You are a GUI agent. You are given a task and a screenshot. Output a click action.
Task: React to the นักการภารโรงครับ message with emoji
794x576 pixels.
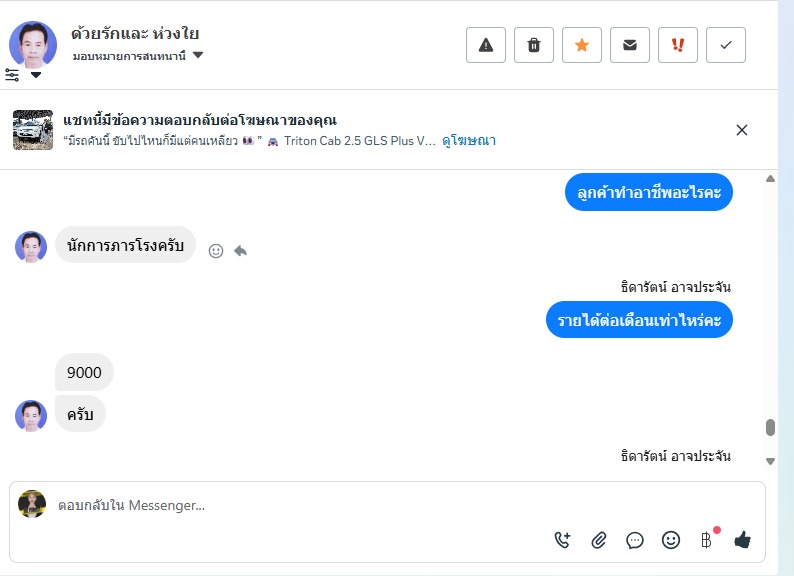point(216,251)
